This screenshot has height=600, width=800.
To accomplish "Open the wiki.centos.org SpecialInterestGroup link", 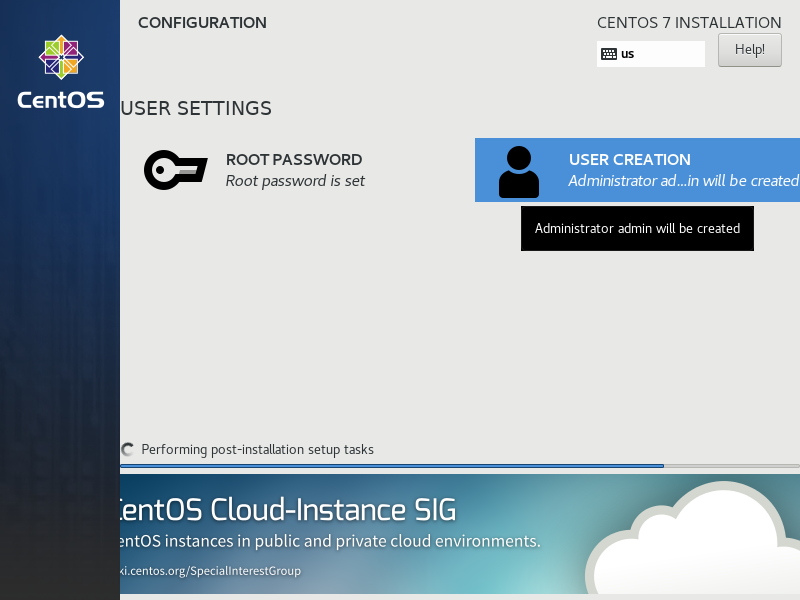I will coord(211,571).
